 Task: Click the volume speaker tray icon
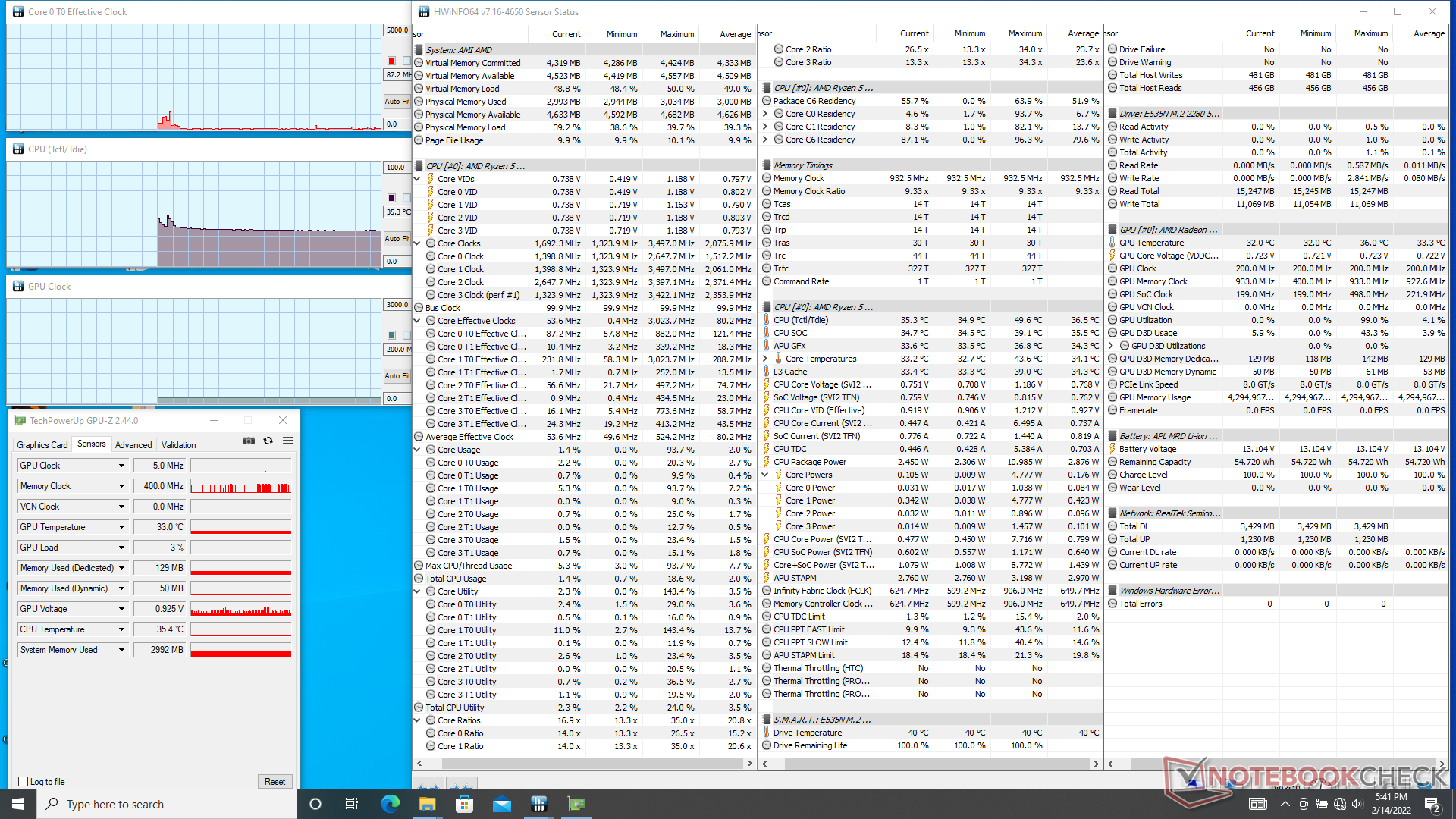pos(1357,804)
